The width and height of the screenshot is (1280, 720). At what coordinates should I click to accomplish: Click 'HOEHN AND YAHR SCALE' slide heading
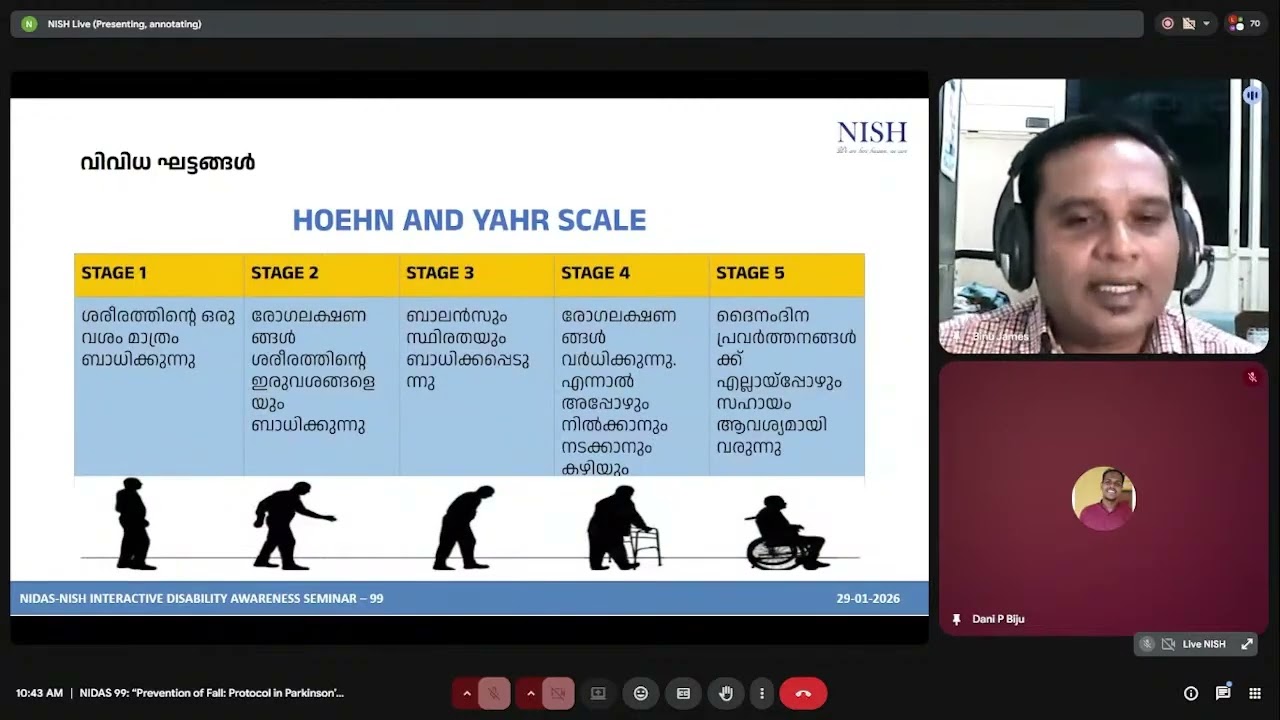[x=469, y=220]
